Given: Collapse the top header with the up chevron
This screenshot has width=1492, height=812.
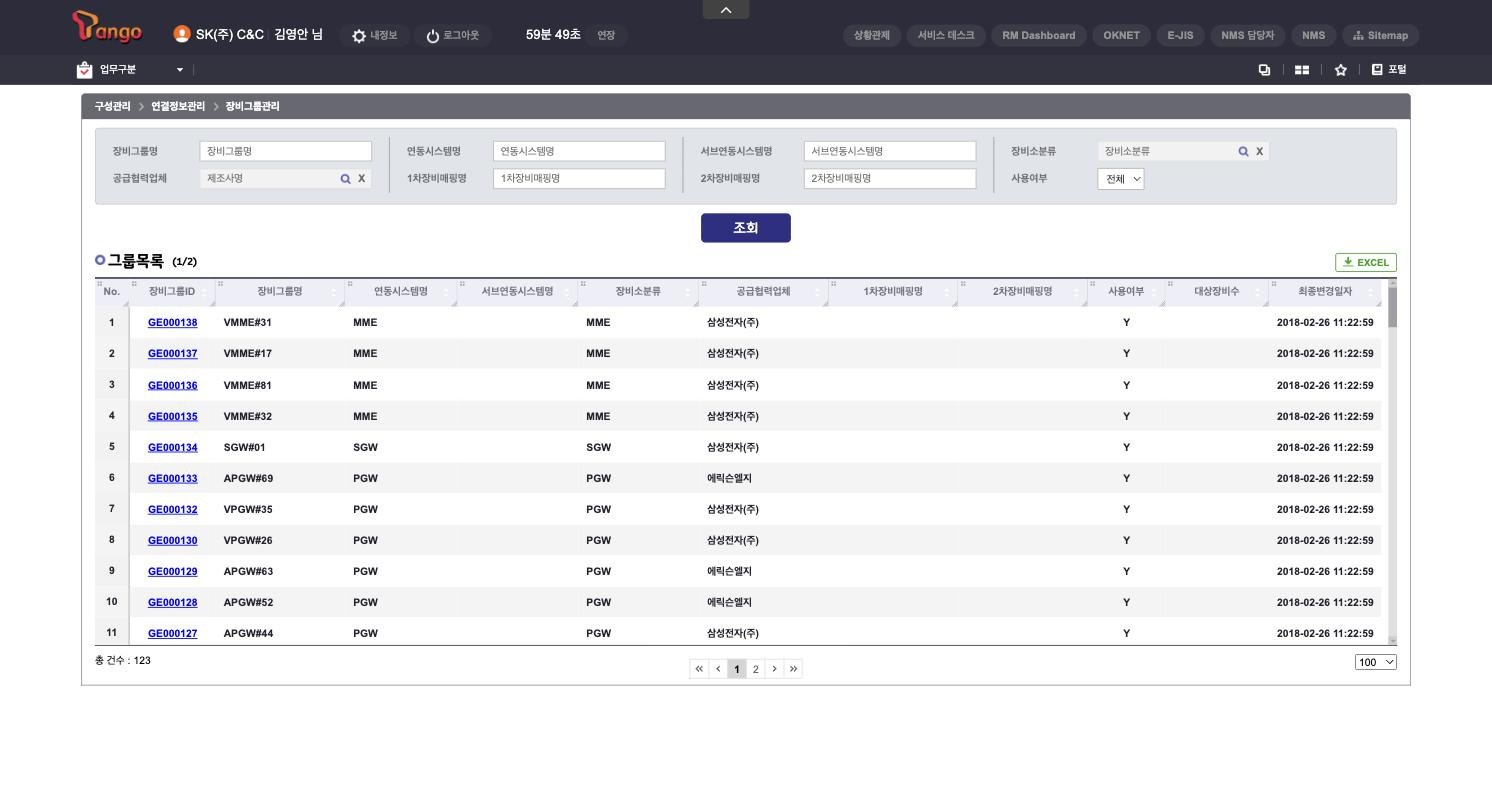Looking at the screenshot, I should [726, 10].
